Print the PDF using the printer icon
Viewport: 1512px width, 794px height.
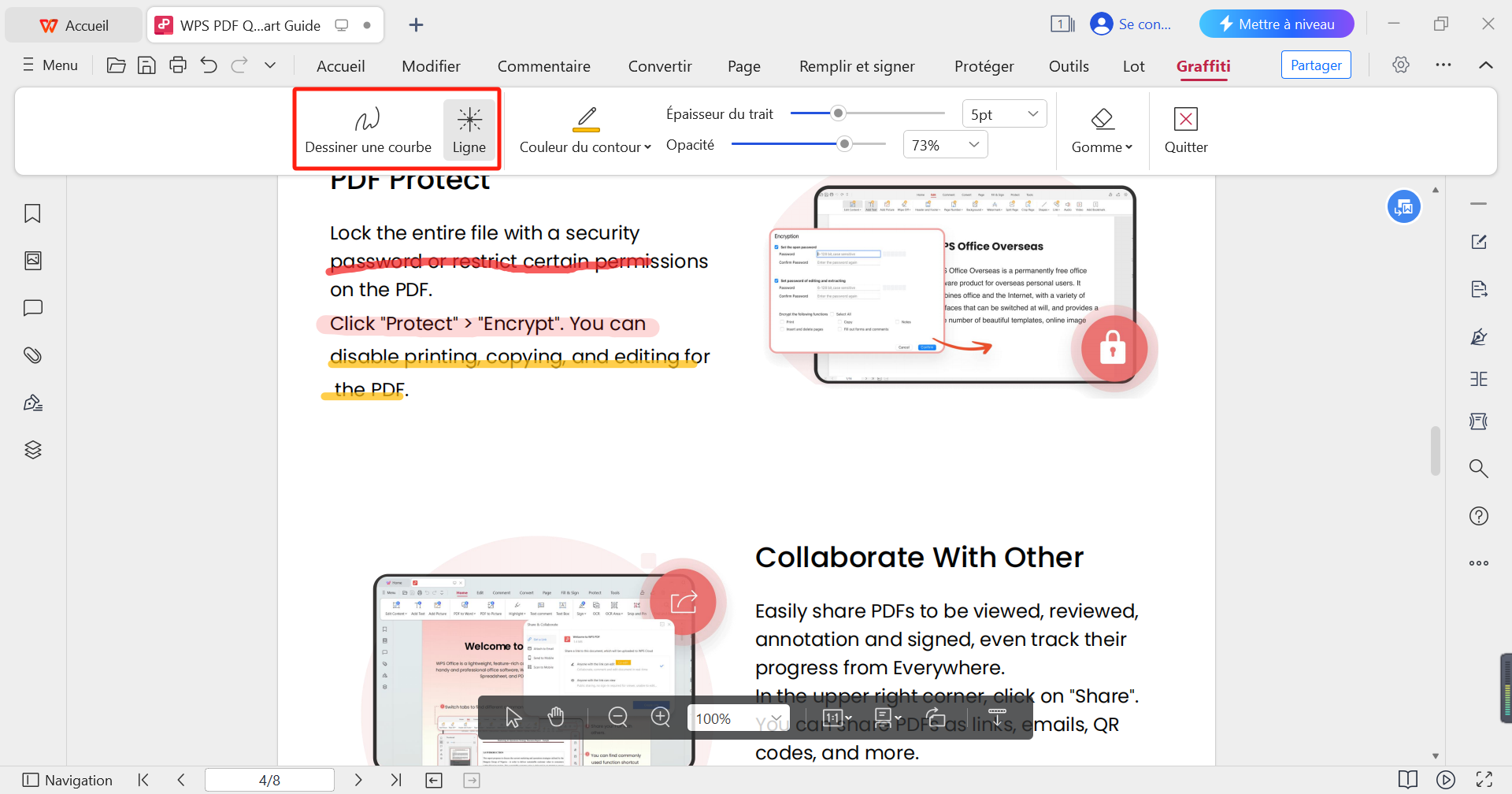point(178,65)
